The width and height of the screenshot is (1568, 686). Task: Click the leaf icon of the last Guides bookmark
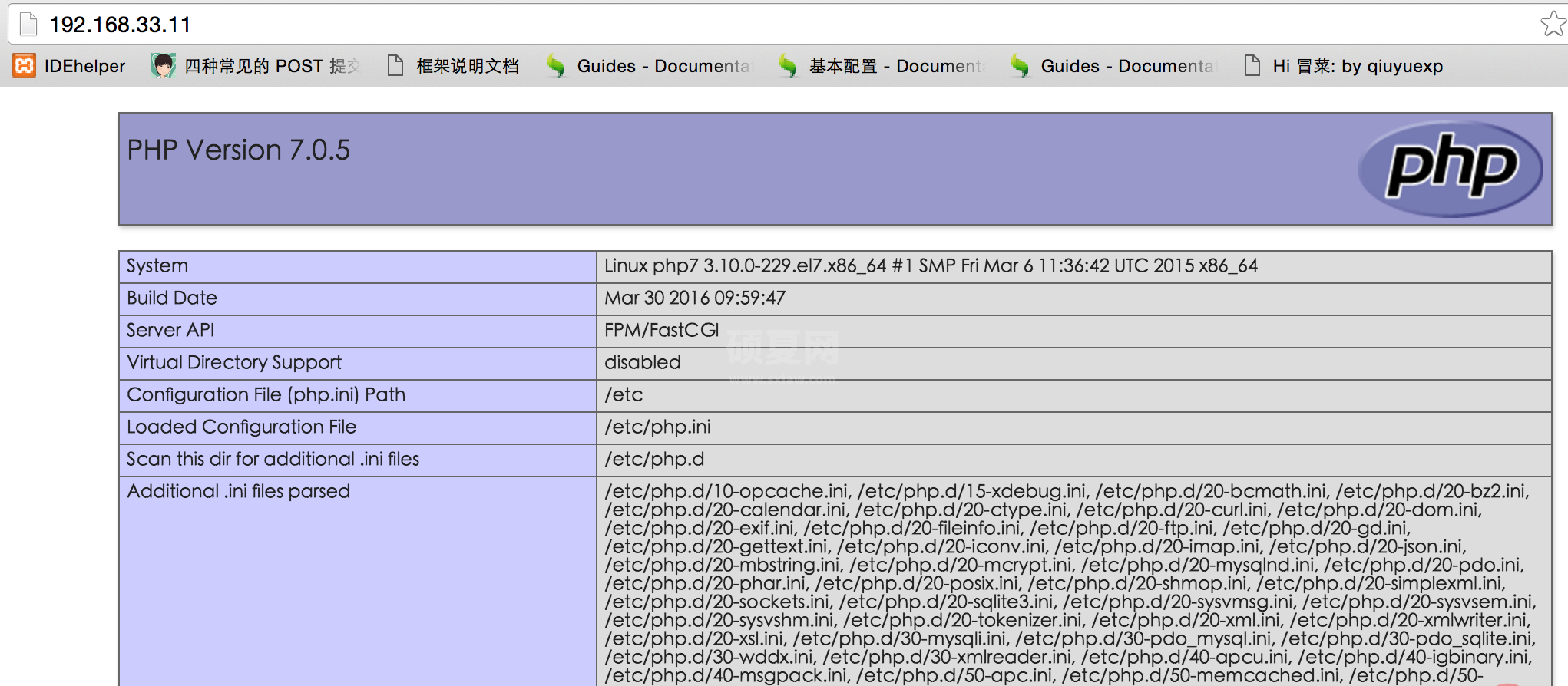click(x=1020, y=66)
